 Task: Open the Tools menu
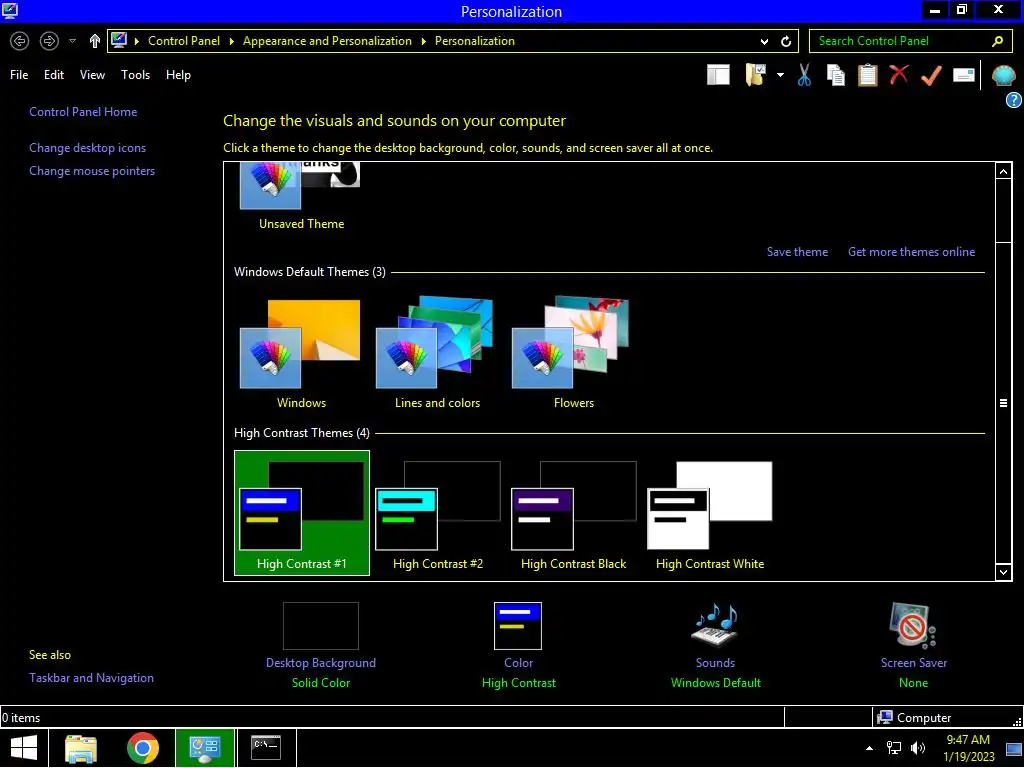point(135,75)
